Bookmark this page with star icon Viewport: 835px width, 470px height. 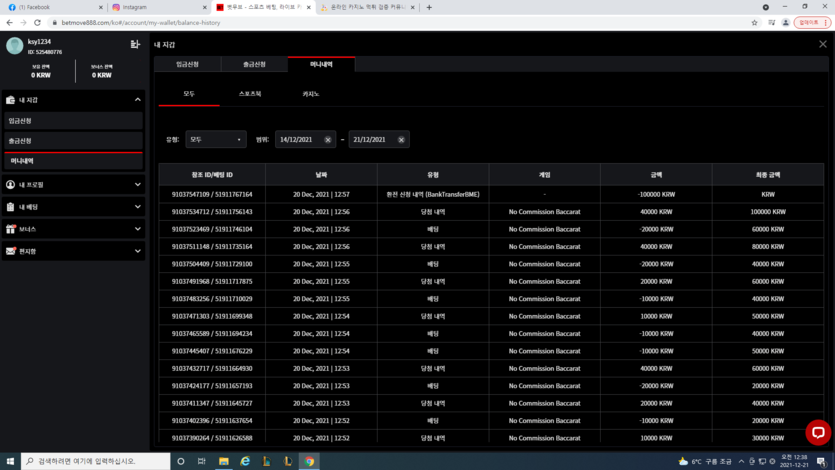pos(754,22)
